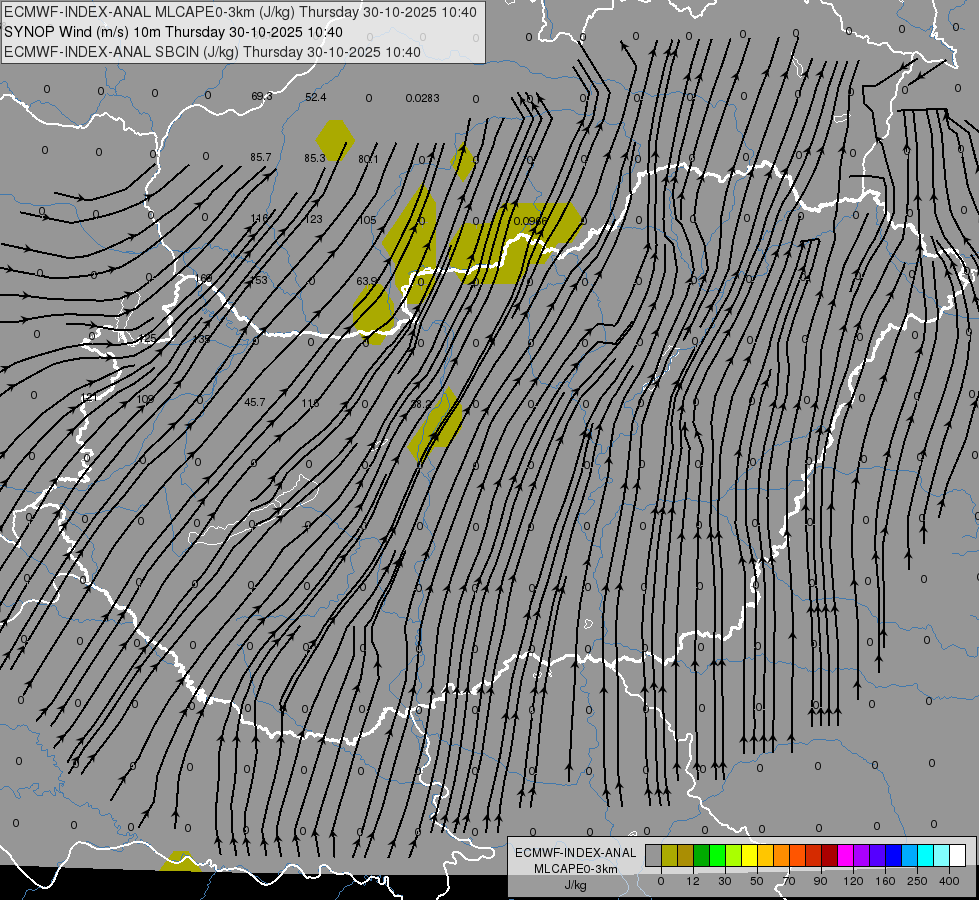Click ECMWF-INDEX-ANAL text in the legend box
979x900 pixels.
click(576, 853)
